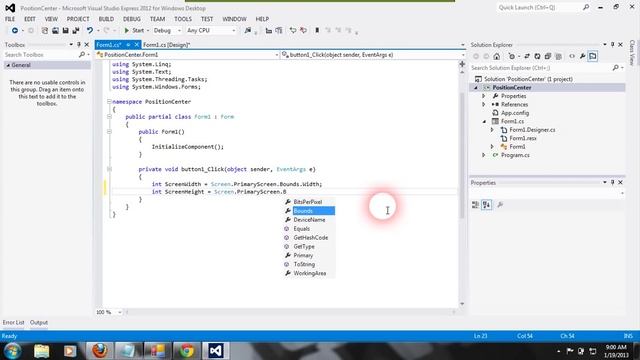The height and width of the screenshot is (360, 640).
Task: Refresh the Solution Explorer
Action: (x=538, y=56)
